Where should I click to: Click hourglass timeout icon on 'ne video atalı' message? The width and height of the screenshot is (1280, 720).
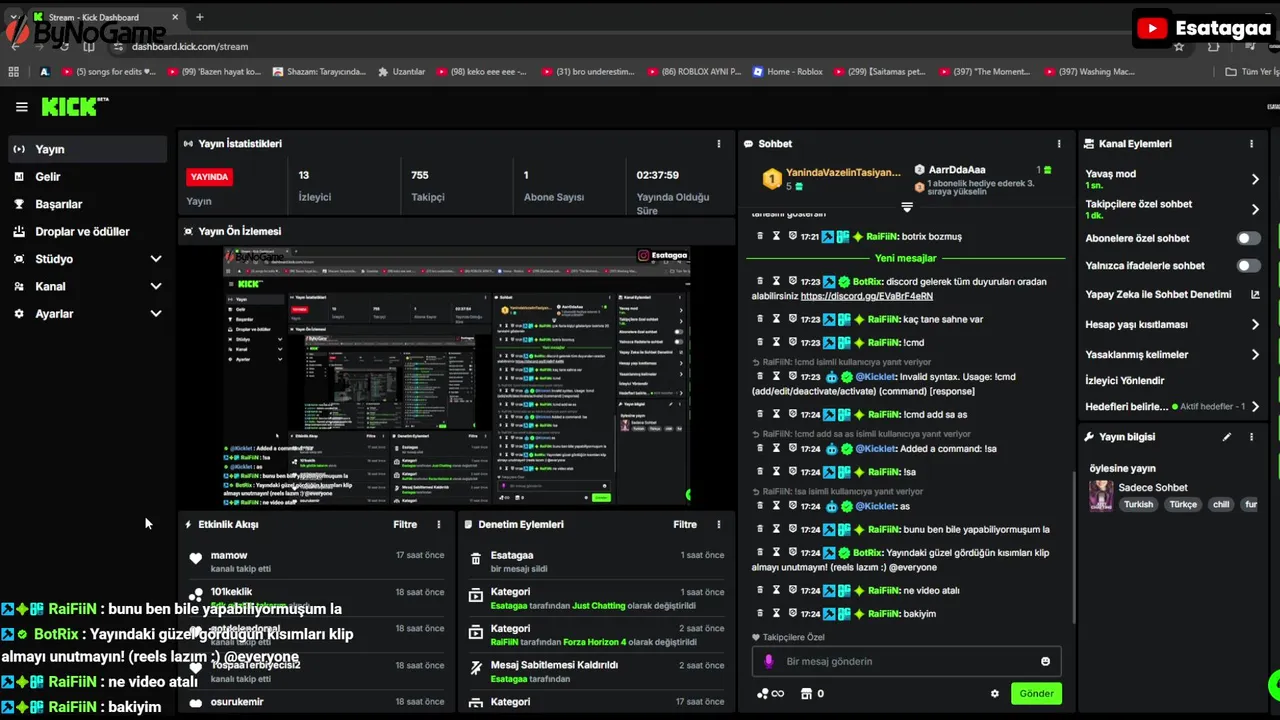coord(776,591)
